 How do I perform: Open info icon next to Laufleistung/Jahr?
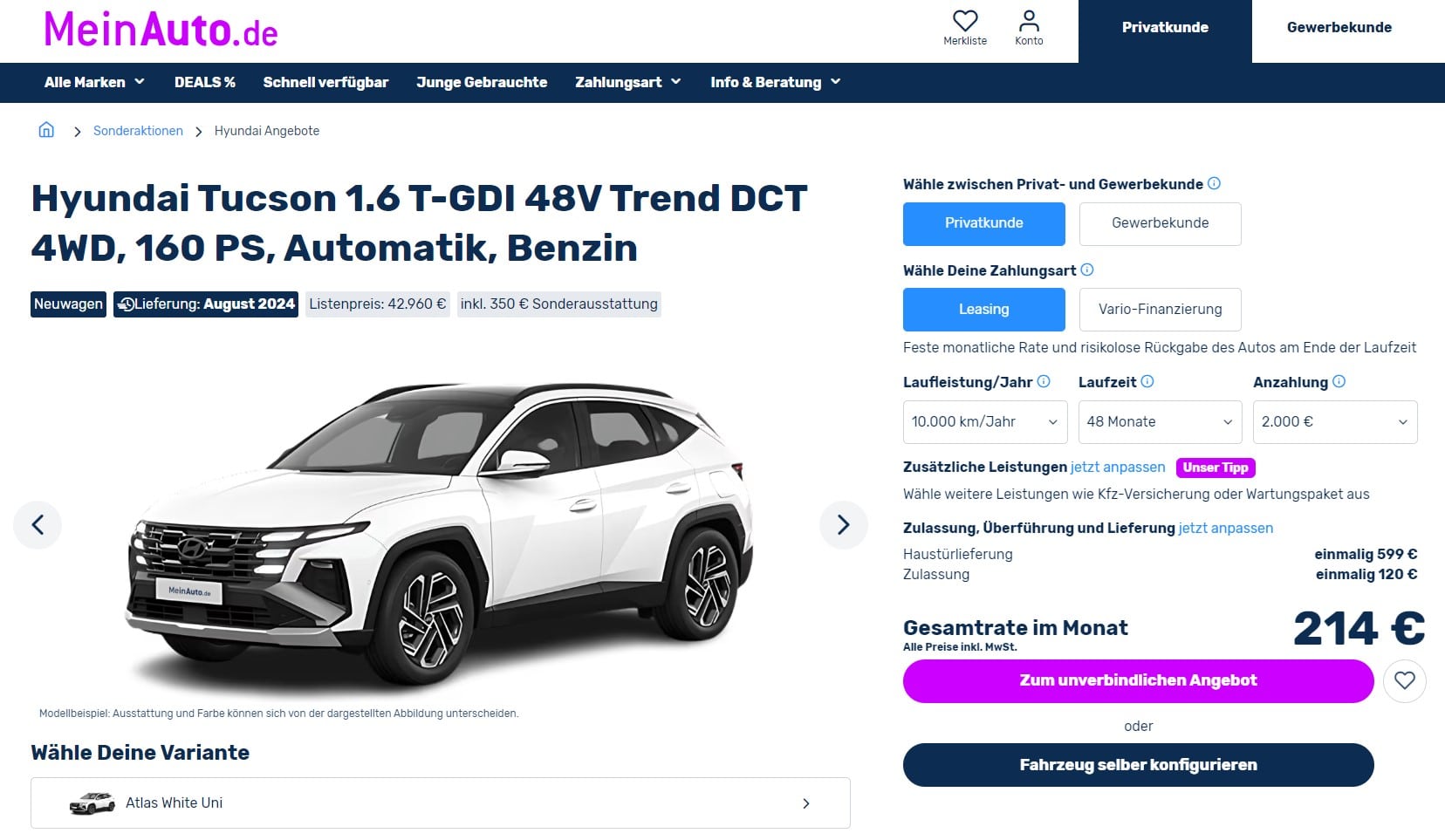(1044, 381)
